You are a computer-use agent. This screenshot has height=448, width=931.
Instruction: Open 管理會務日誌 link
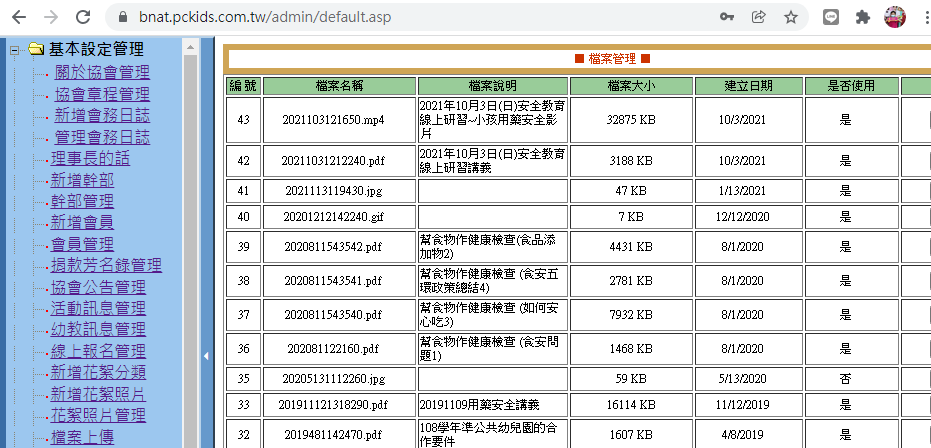click(102, 137)
